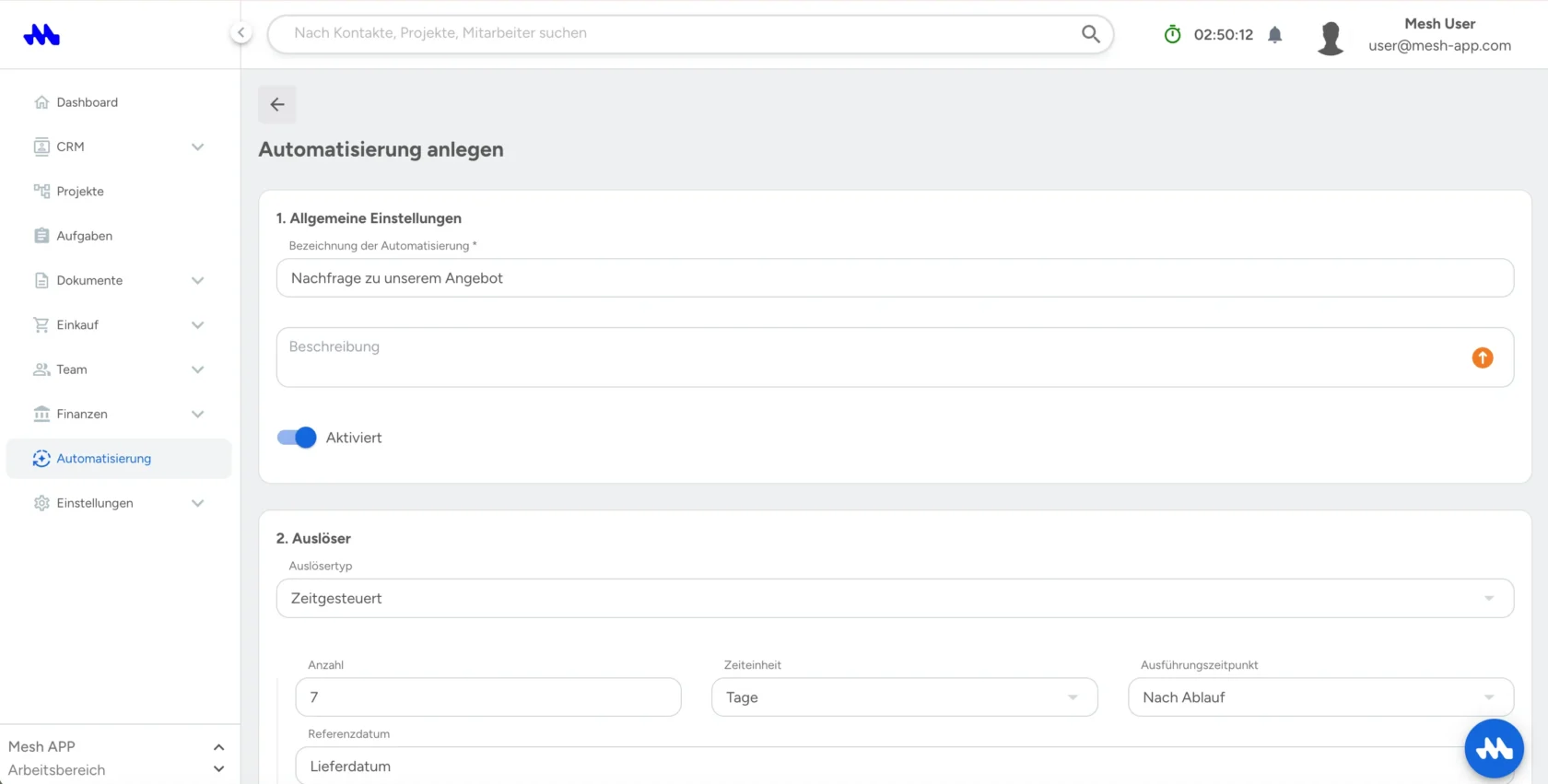Click the Aufgaben clipboard icon
The image size is (1548, 784).
[41, 236]
